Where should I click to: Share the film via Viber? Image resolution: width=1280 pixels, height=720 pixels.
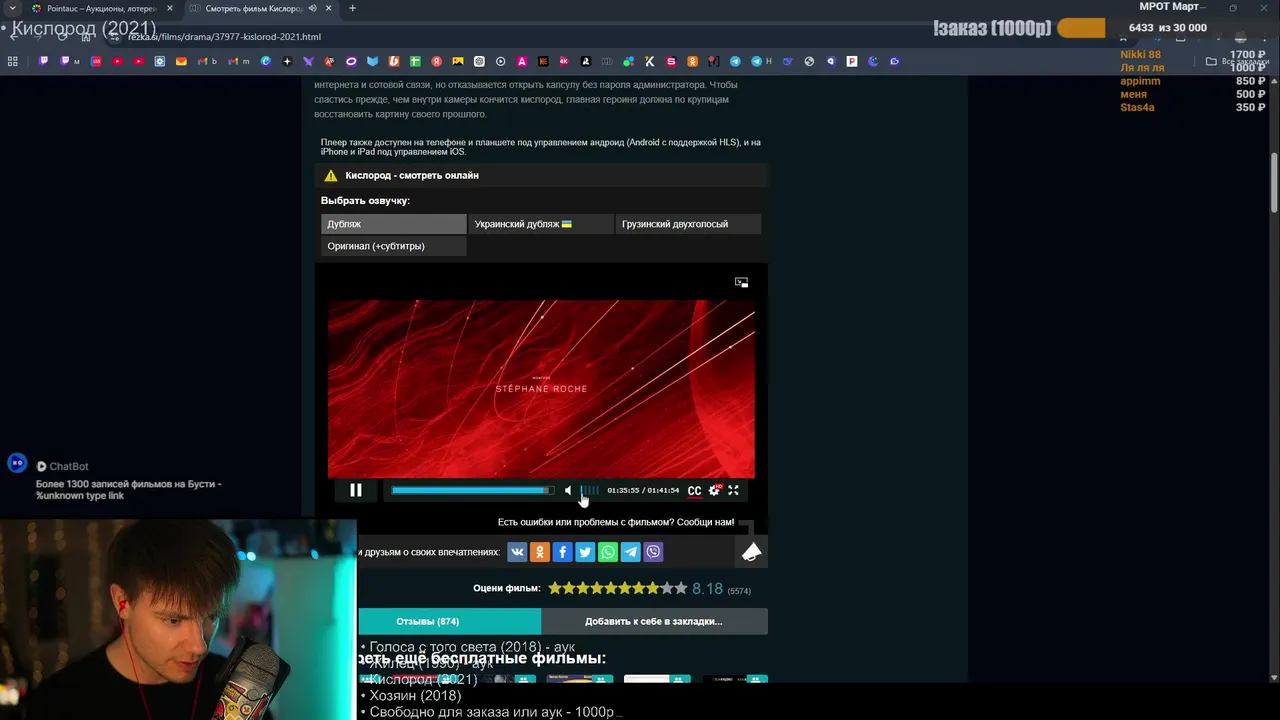tap(653, 552)
